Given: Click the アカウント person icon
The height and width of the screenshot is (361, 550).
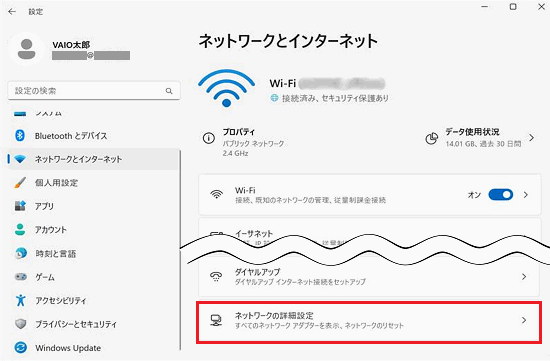Looking at the screenshot, I should [20, 229].
